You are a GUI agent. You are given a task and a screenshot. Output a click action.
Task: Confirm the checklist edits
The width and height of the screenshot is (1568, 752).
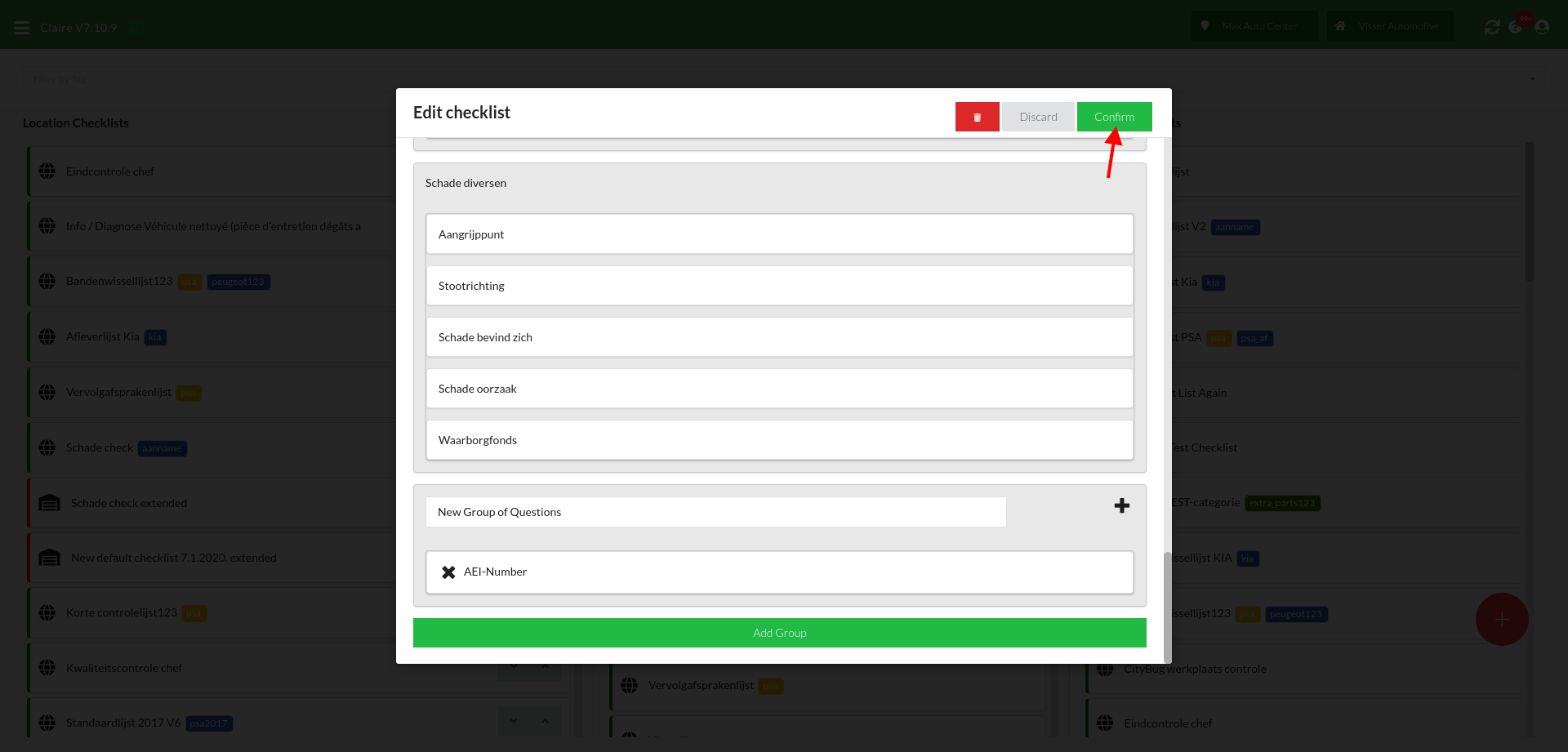[x=1114, y=117]
